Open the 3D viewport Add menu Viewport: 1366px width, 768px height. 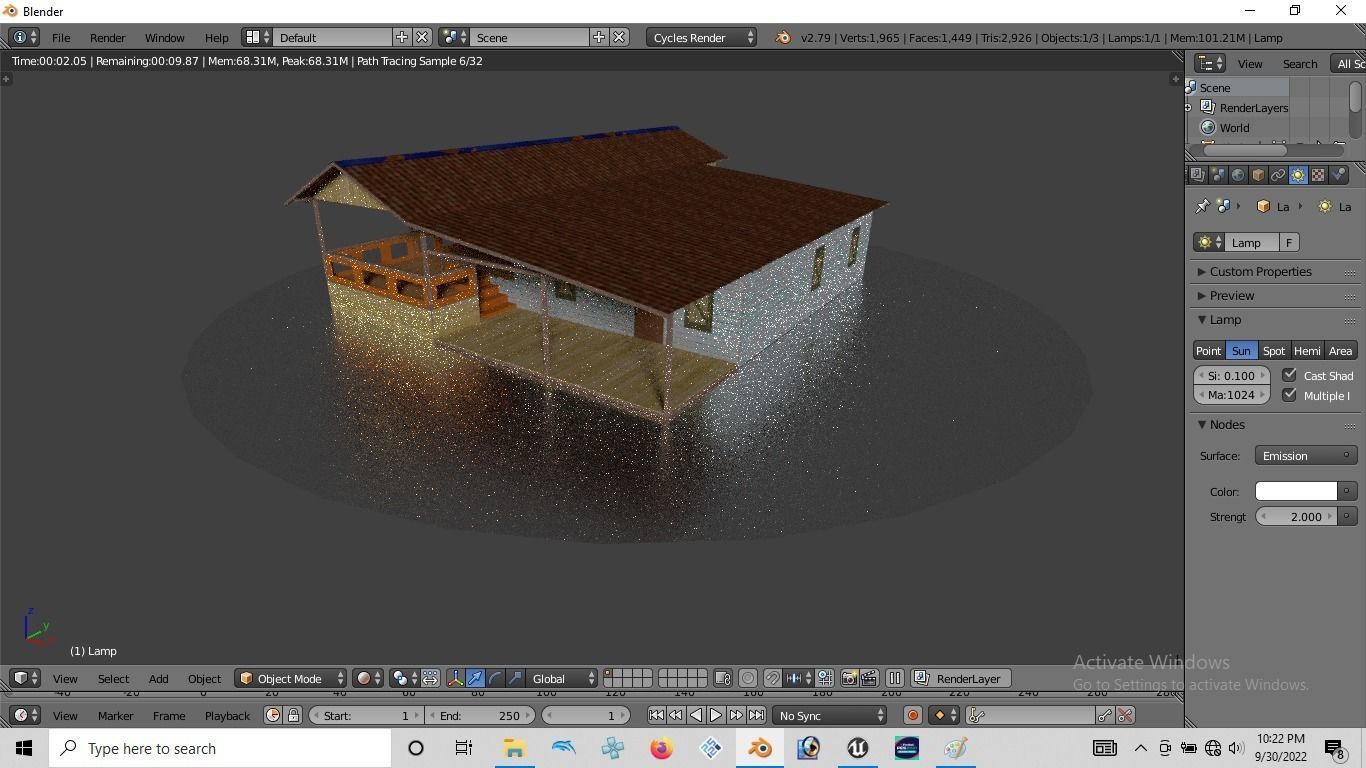158,678
